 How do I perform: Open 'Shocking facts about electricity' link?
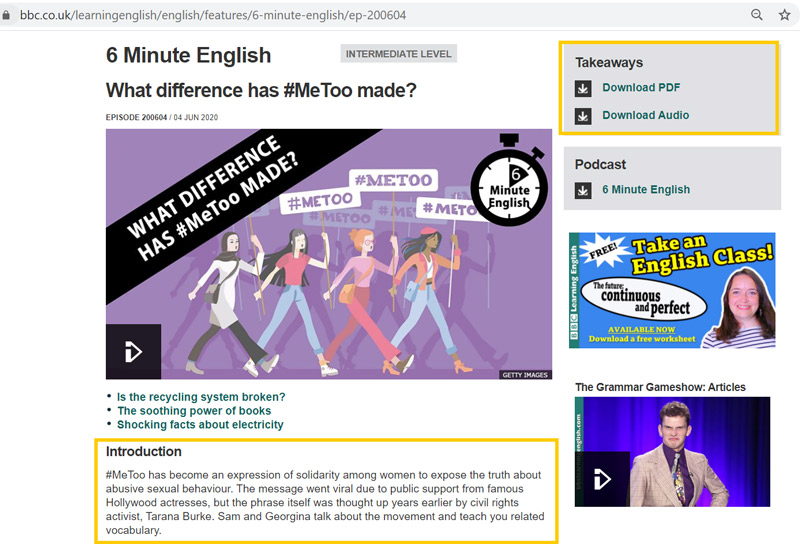(x=200, y=424)
